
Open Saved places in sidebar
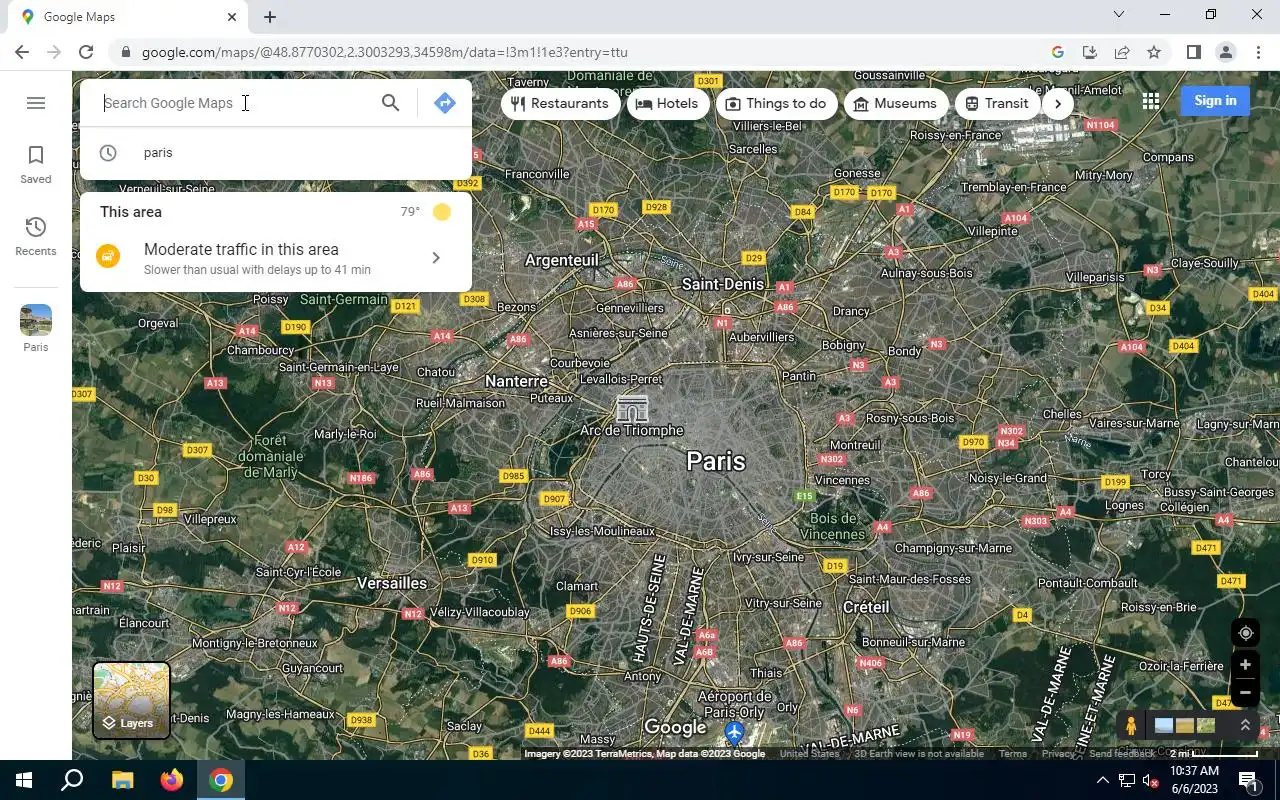[36, 165]
